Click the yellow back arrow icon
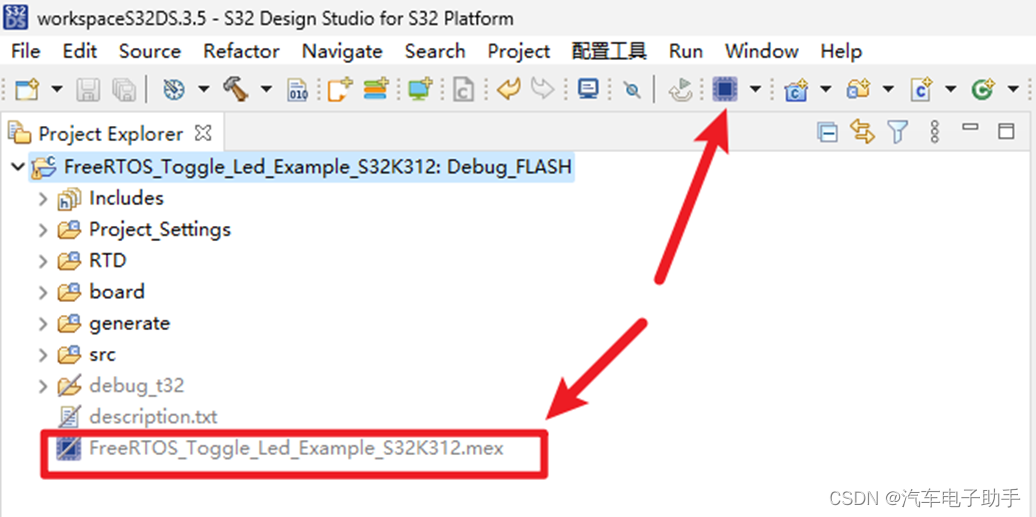 pyautogui.click(x=509, y=89)
